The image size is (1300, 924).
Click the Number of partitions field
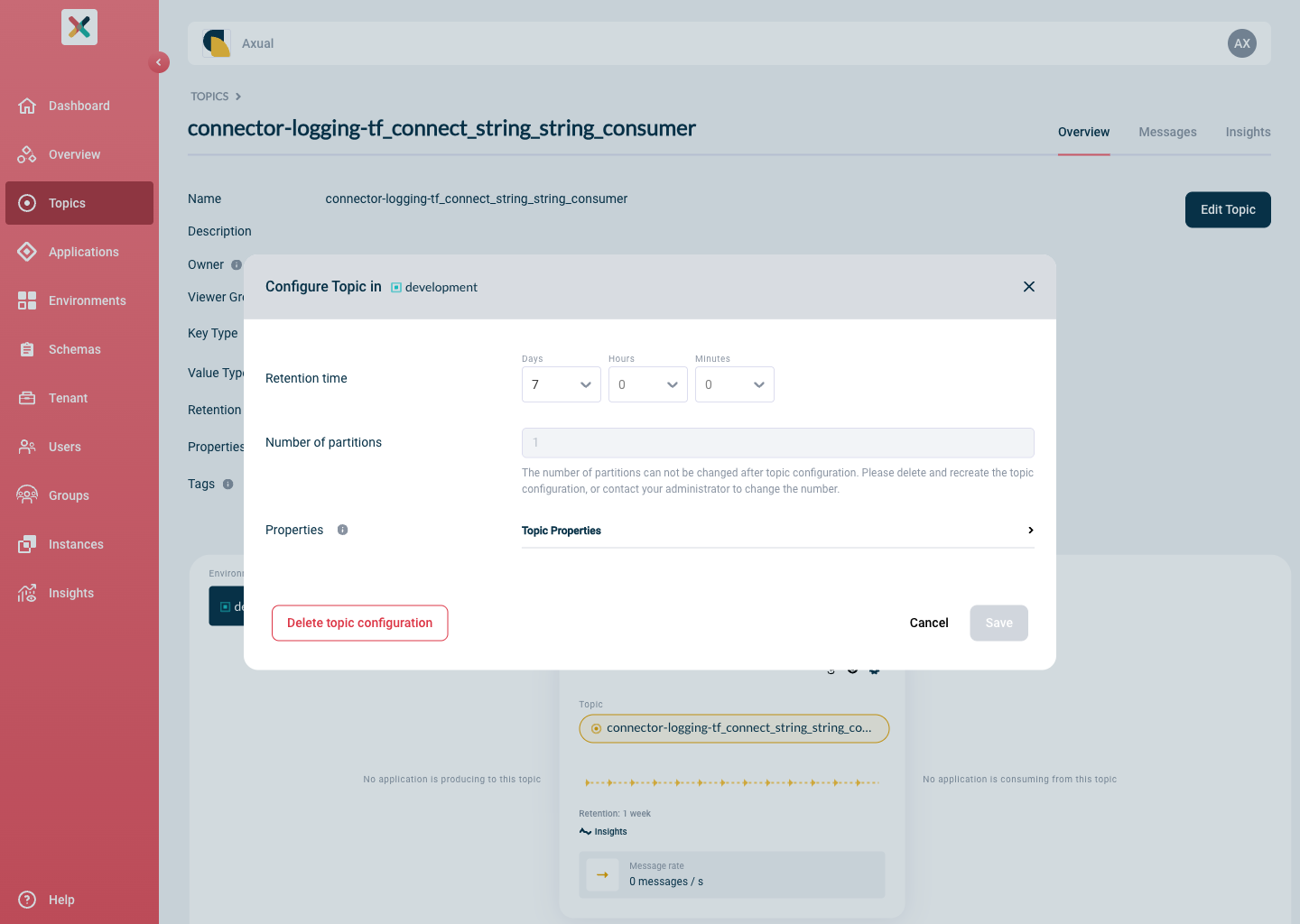[778, 442]
